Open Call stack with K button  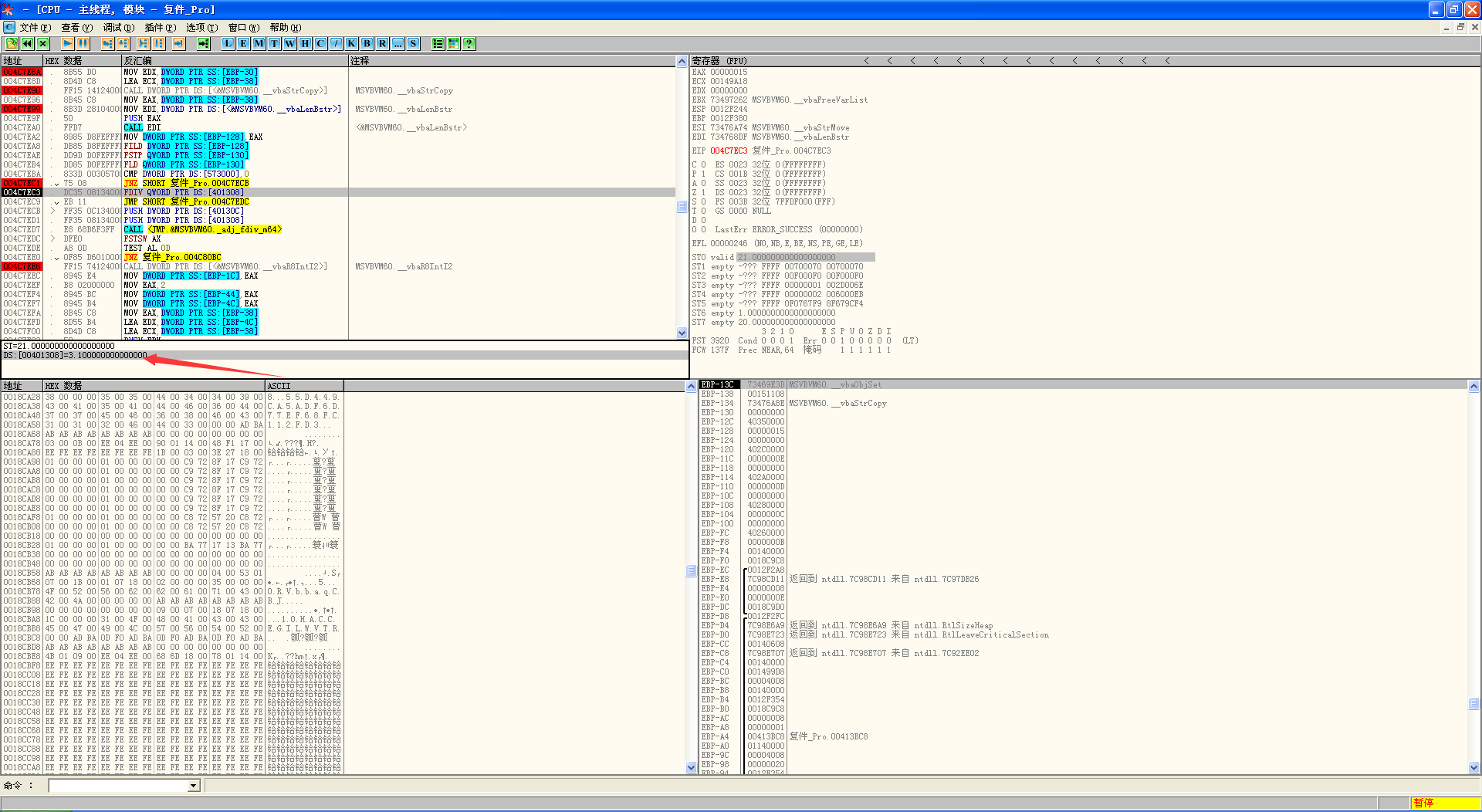click(x=351, y=44)
